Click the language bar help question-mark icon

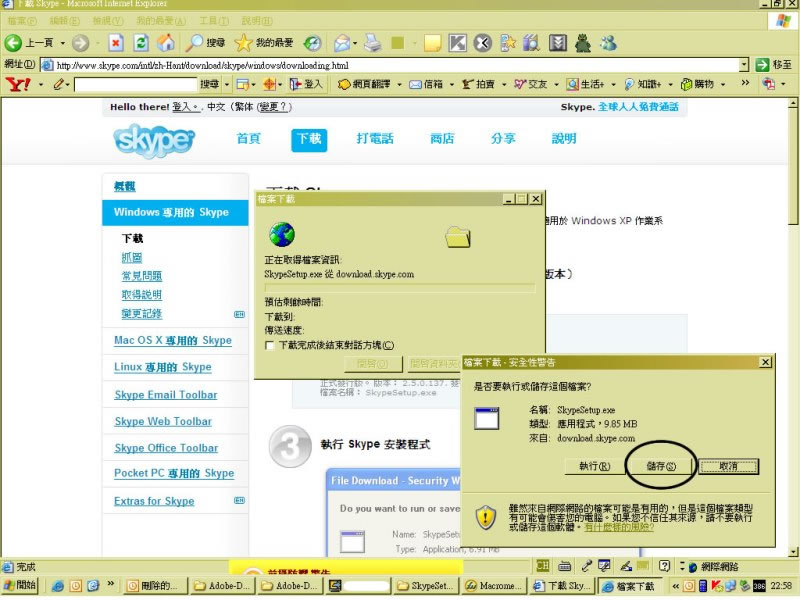[664, 565]
